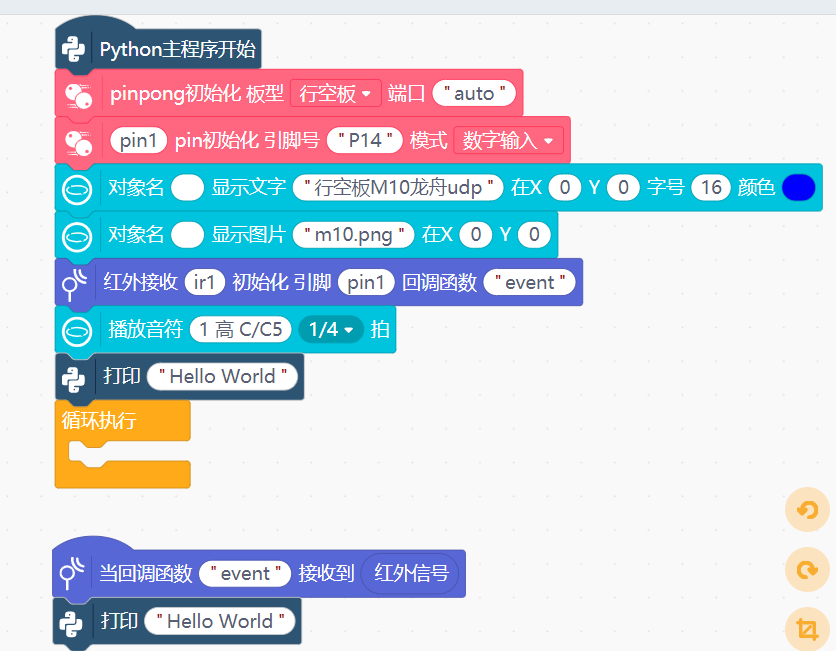Image resolution: width=836 pixels, height=651 pixels.
Task: Click the pin1 field in 红外接收 block
Action: click(x=366, y=282)
